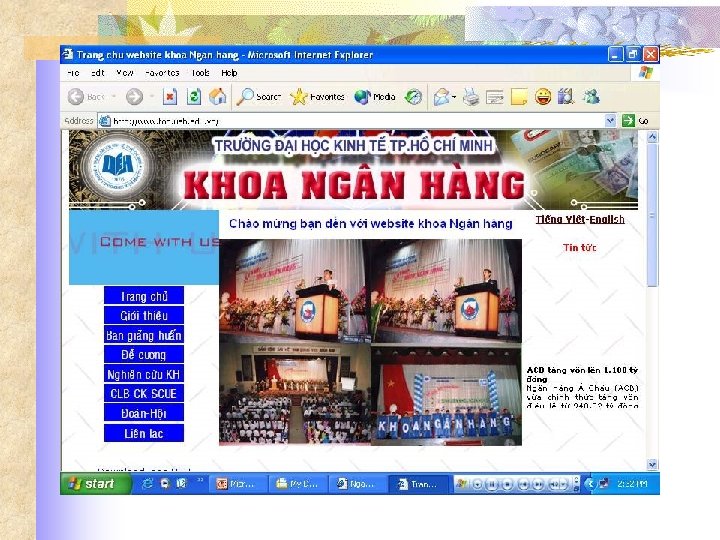Switch to the Ngo... taskbar button
720x540 pixels.
click(359, 484)
